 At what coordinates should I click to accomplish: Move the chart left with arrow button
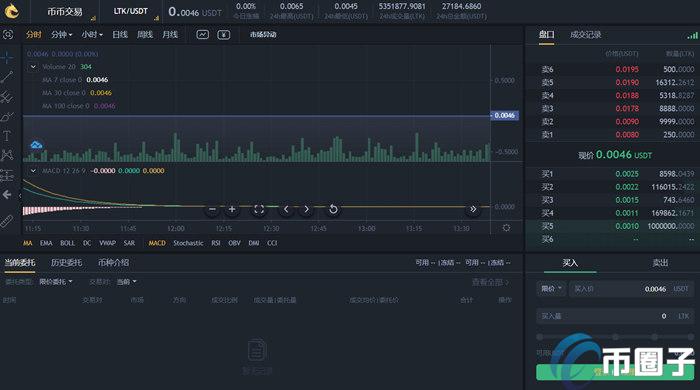click(x=286, y=209)
